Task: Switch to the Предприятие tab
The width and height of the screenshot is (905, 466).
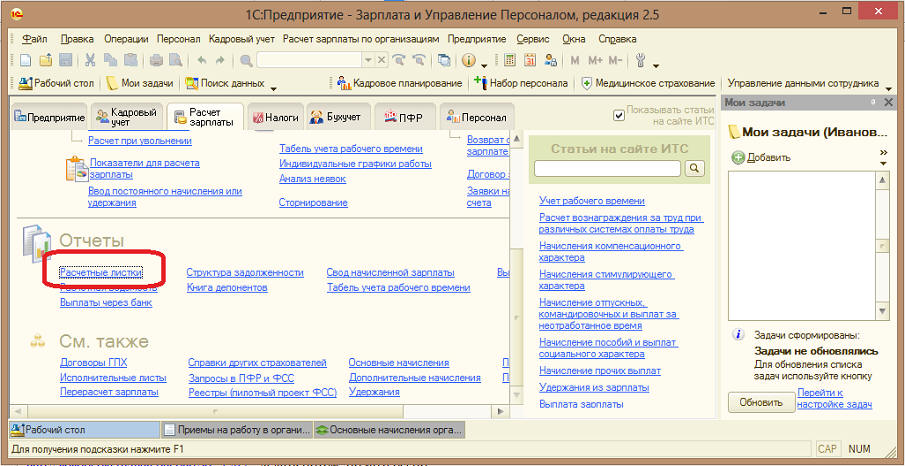Action: tap(49, 117)
